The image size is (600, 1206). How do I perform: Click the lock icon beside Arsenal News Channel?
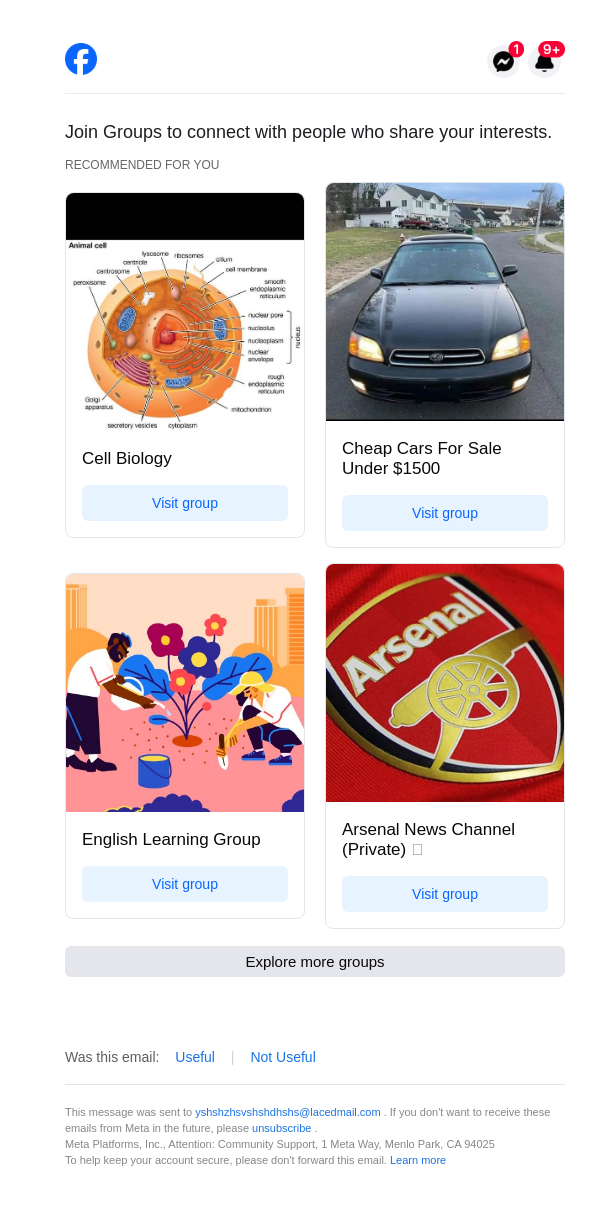[417, 850]
